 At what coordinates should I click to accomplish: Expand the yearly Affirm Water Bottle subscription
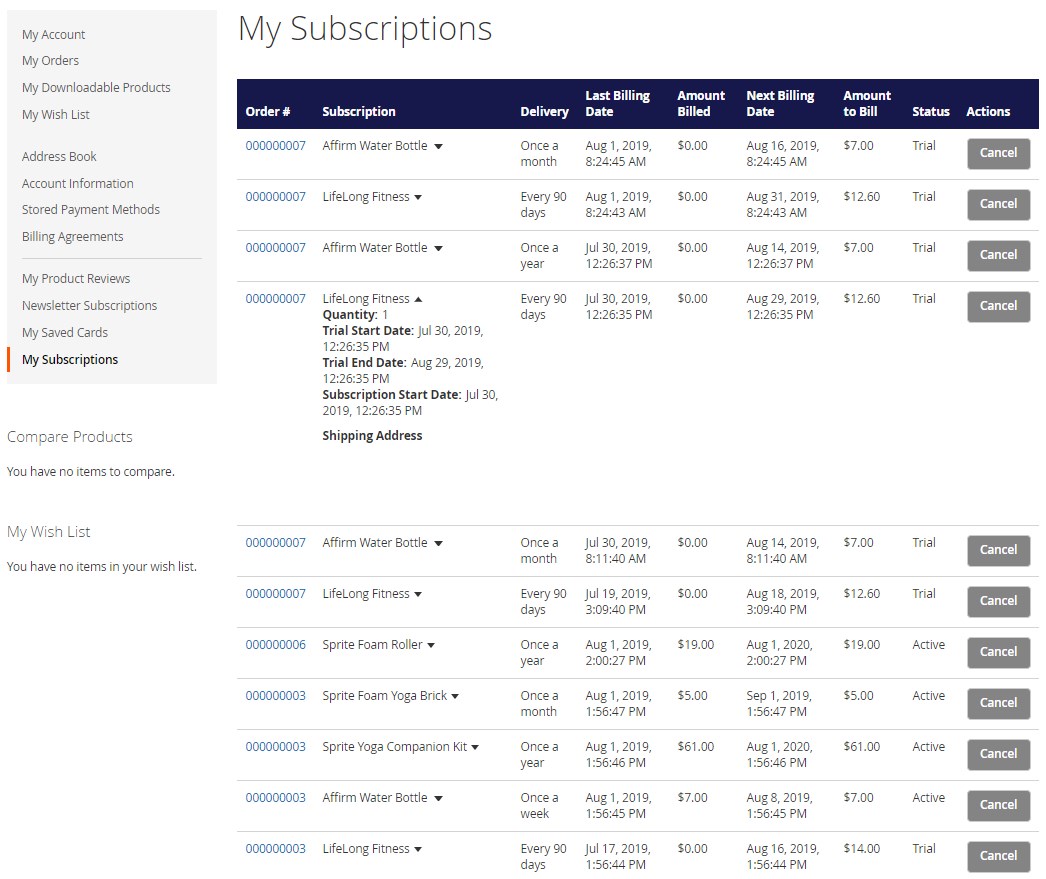pos(438,249)
